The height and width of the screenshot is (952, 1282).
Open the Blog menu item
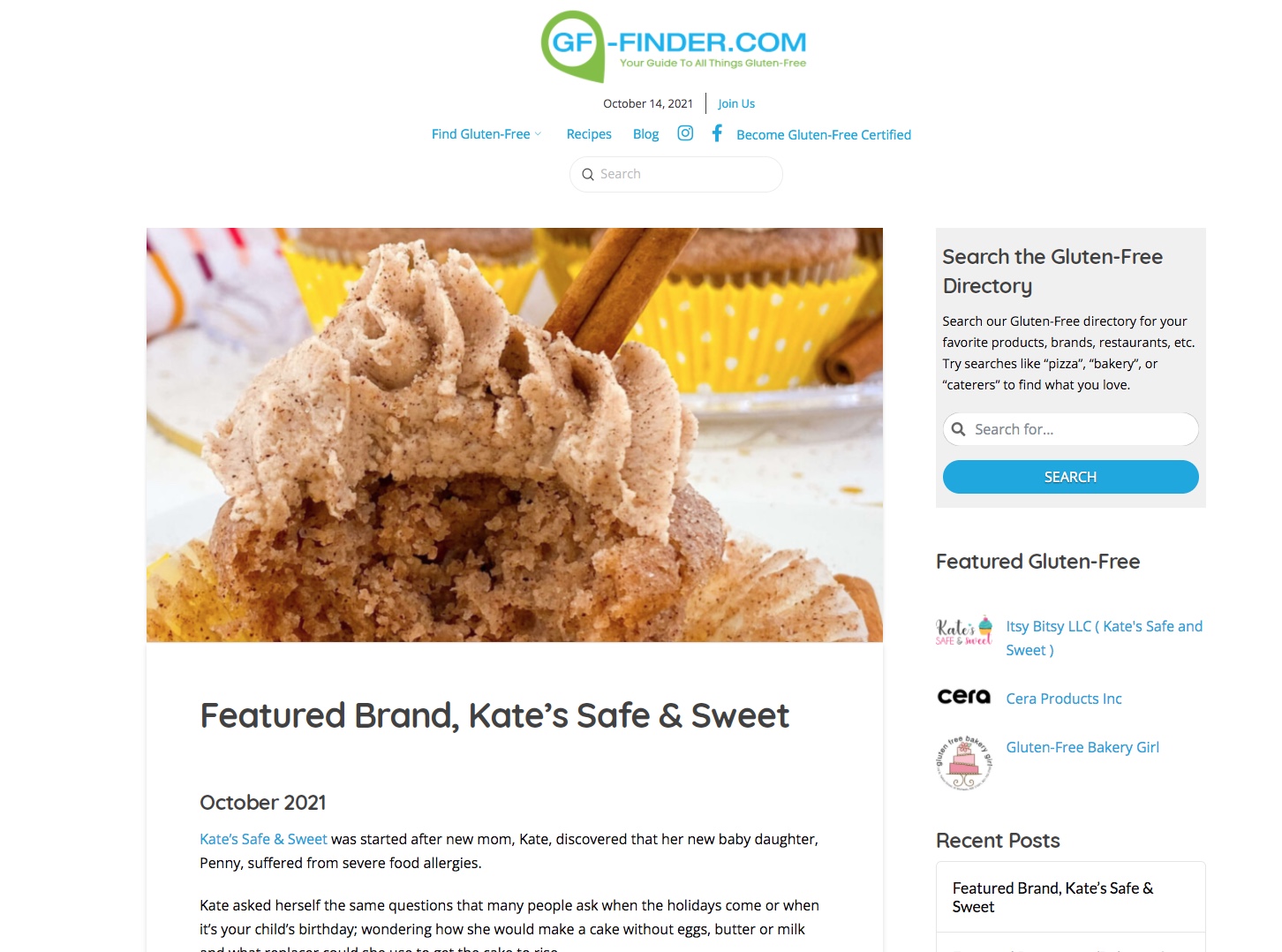[x=645, y=134]
